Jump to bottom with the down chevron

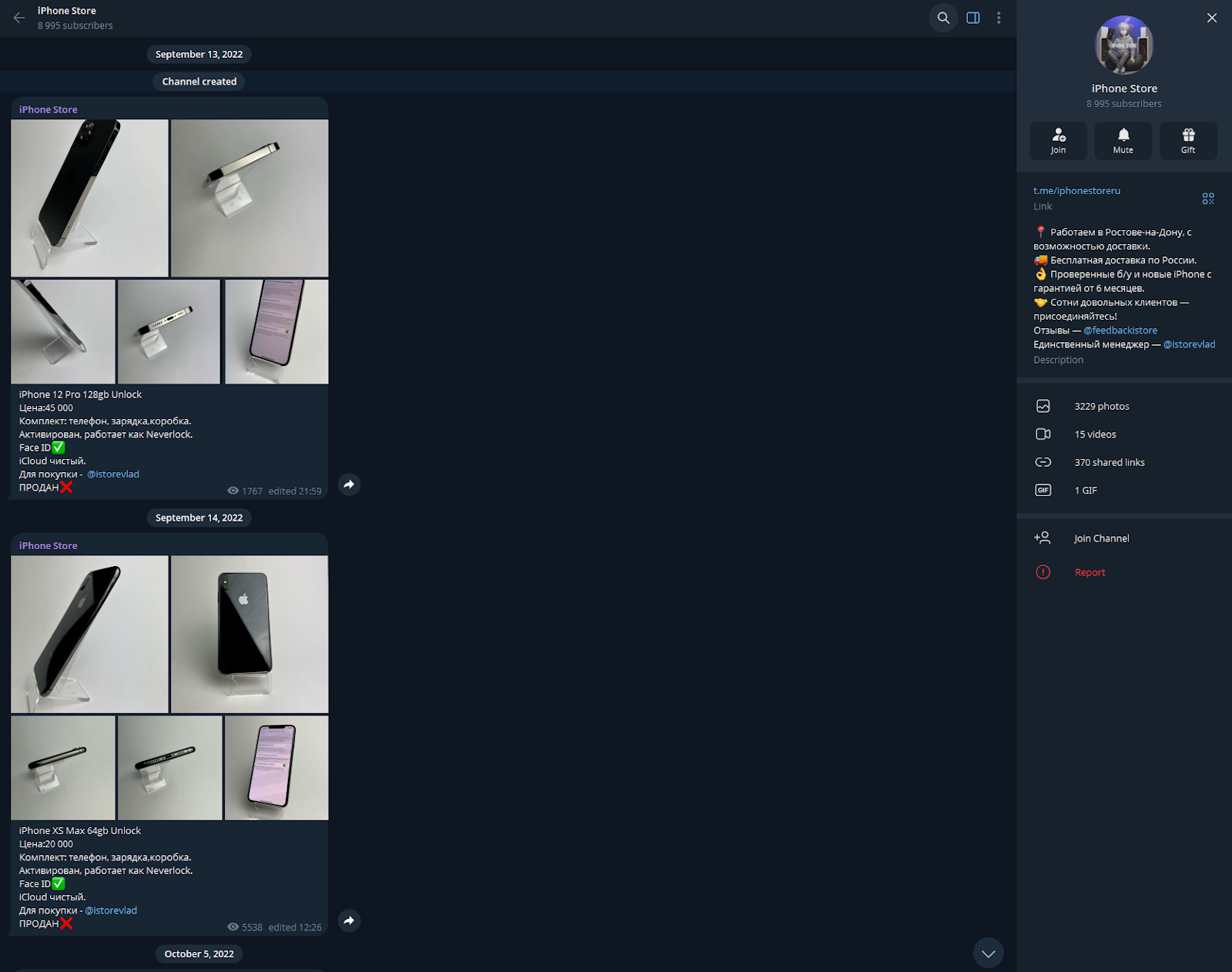[x=988, y=954]
